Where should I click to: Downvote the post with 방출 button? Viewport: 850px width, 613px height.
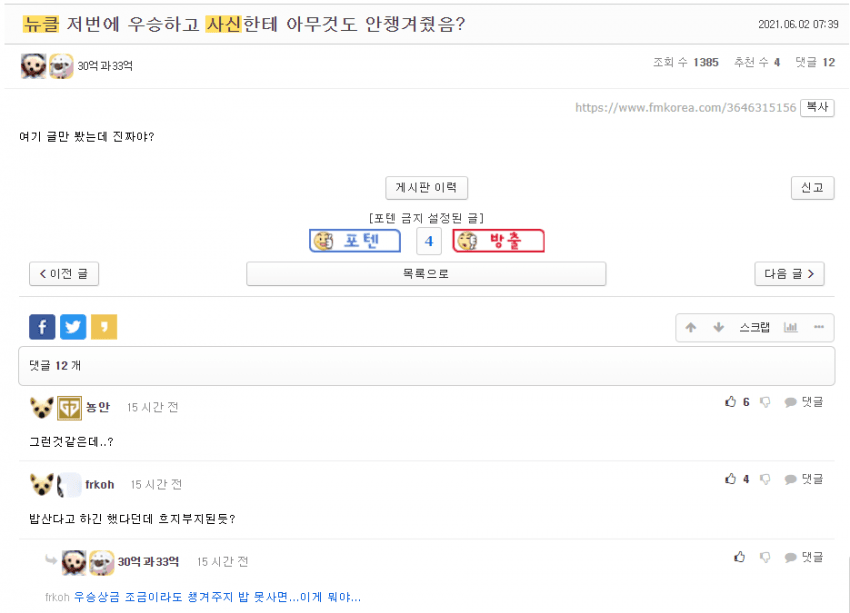pos(498,241)
